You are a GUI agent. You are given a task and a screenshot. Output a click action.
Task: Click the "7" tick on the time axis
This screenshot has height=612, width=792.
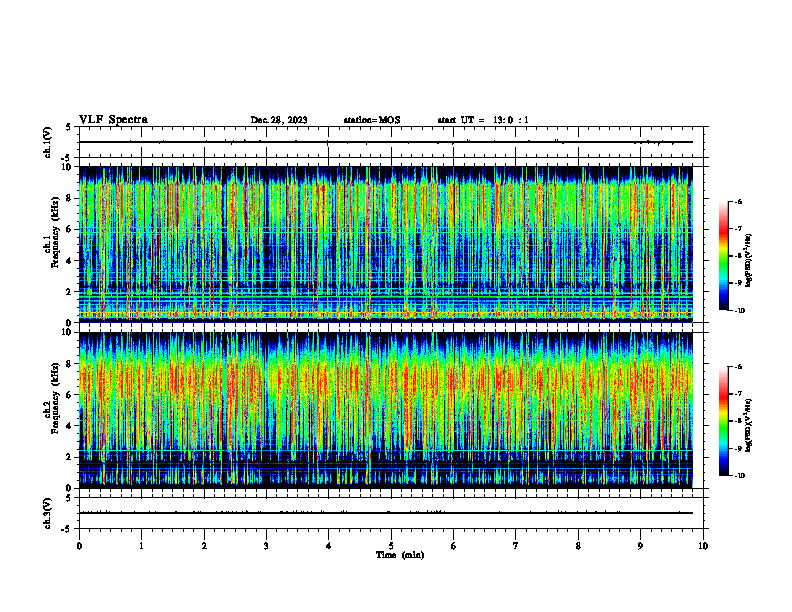click(x=516, y=546)
